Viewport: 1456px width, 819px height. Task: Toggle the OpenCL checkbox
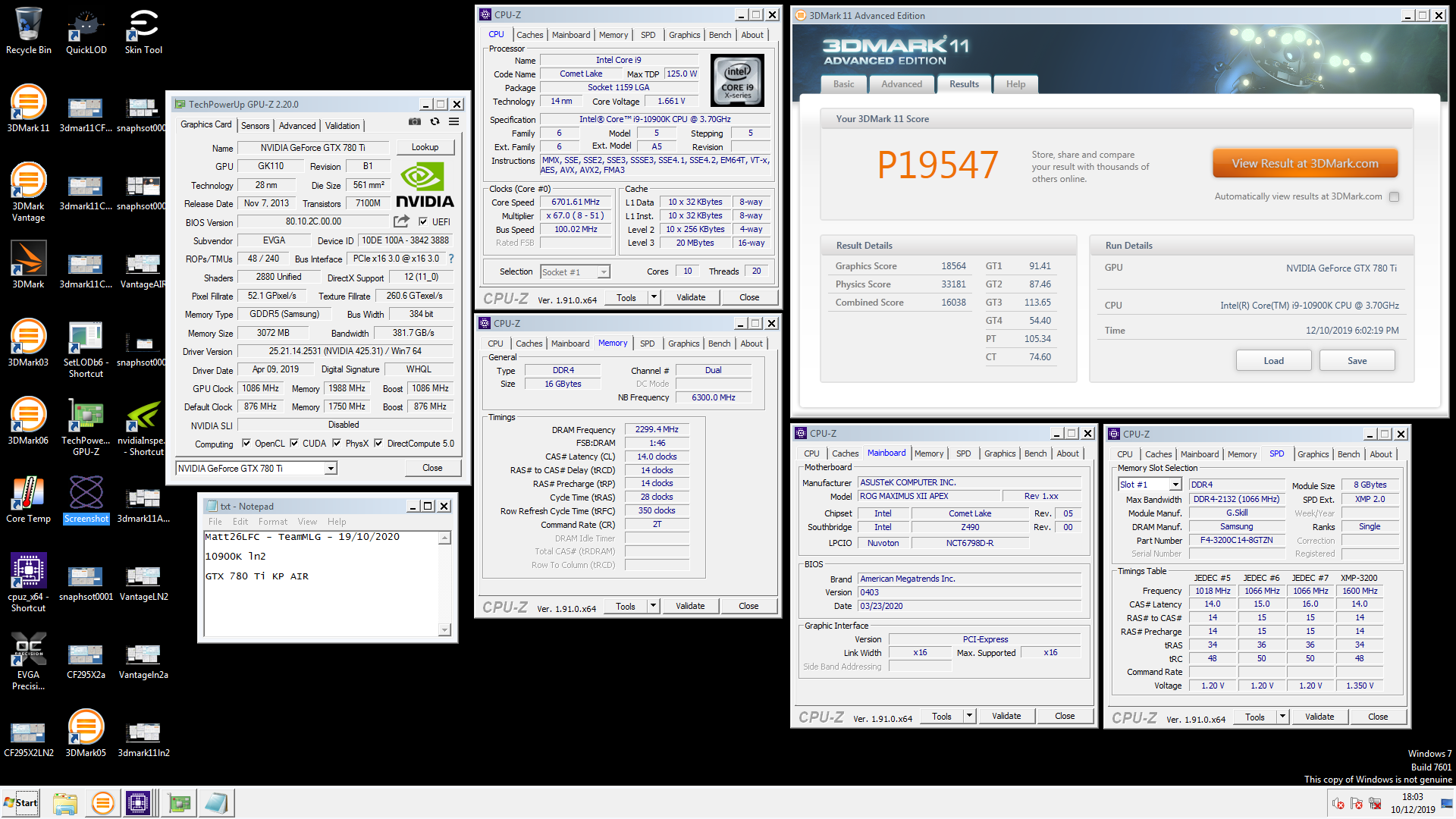pos(246,444)
